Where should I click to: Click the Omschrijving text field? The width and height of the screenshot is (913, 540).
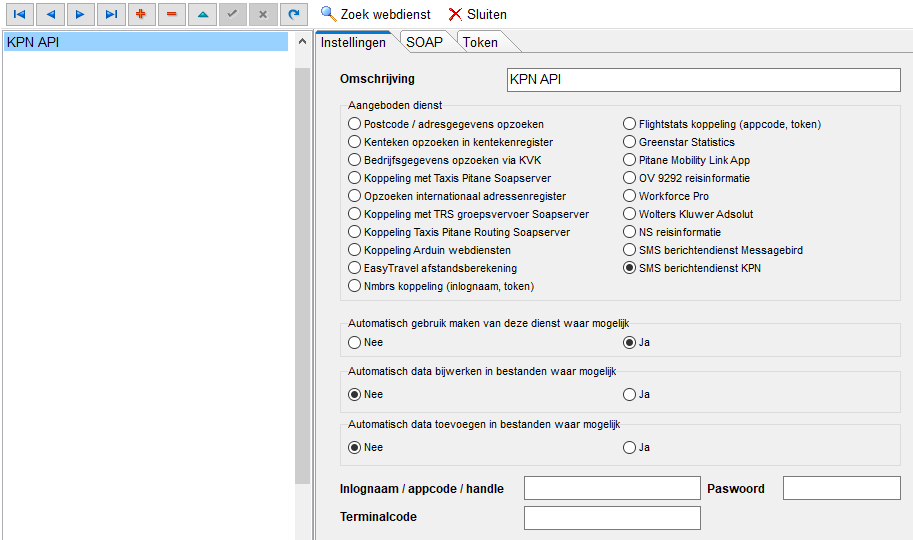703,80
